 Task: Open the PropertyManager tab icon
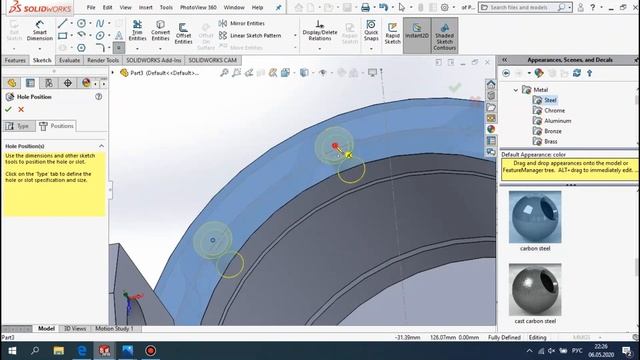[x=30, y=83]
